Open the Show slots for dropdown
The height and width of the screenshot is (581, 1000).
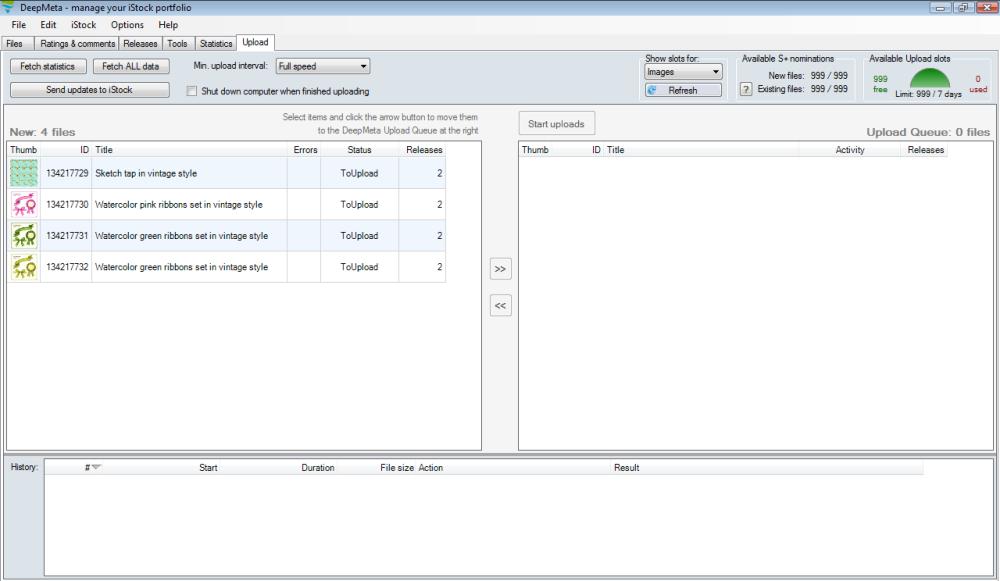point(683,72)
